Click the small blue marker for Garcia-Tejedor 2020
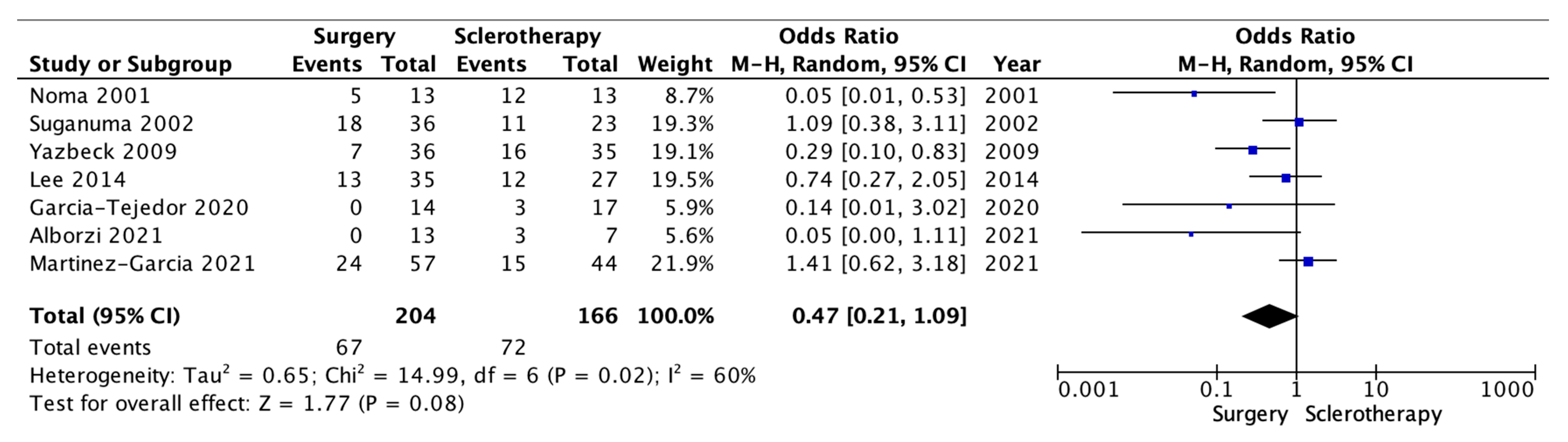The image size is (1568, 442). (1229, 206)
